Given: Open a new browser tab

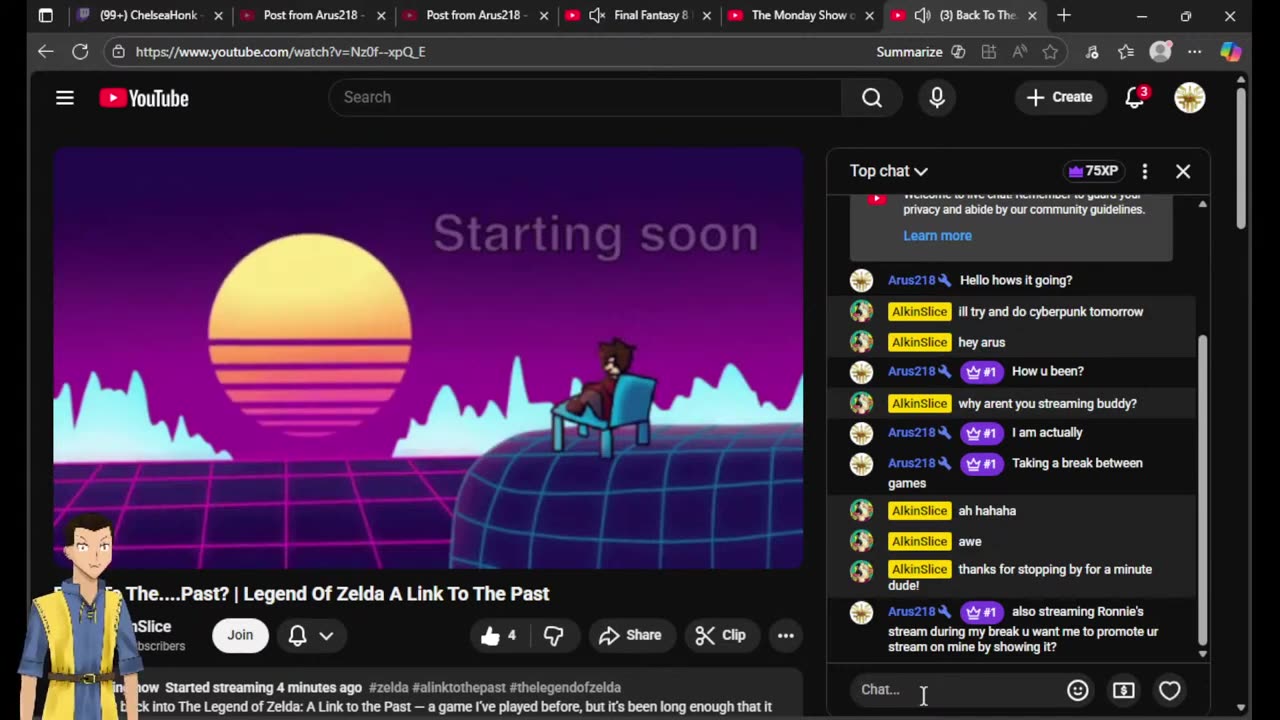Looking at the screenshot, I should click(x=1064, y=15).
